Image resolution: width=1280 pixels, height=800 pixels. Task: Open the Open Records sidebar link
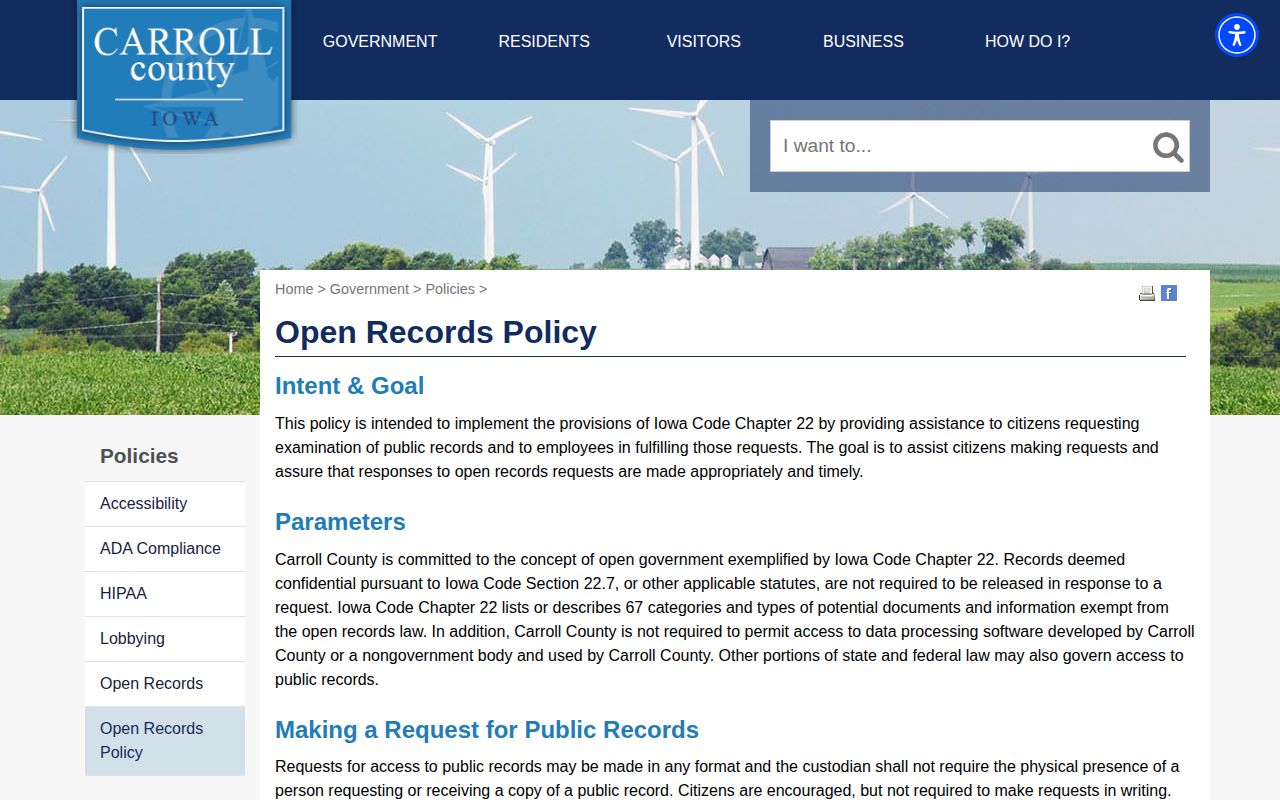coord(165,684)
